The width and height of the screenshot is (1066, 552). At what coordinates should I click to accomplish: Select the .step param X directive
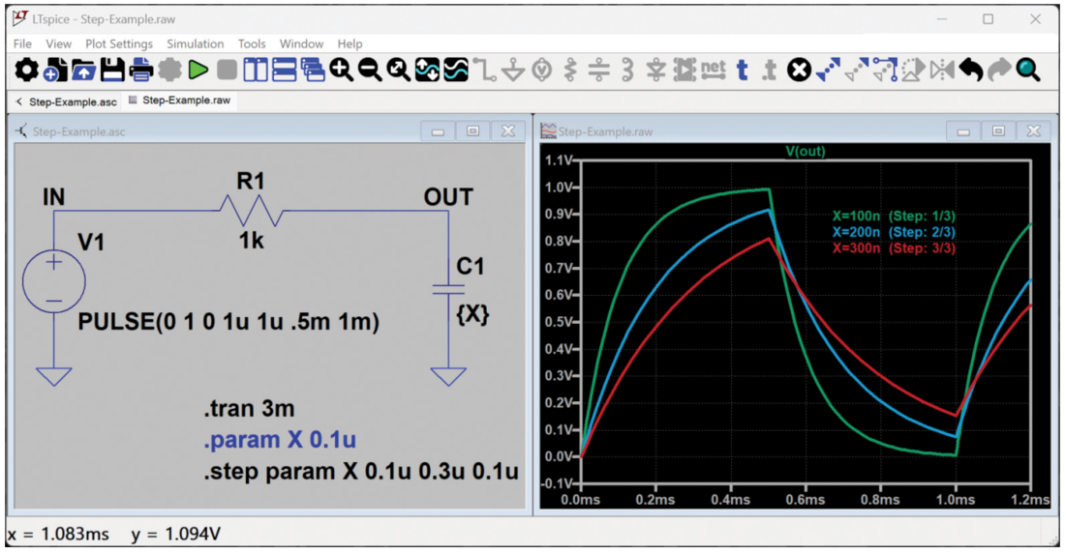click(x=361, y=472)
